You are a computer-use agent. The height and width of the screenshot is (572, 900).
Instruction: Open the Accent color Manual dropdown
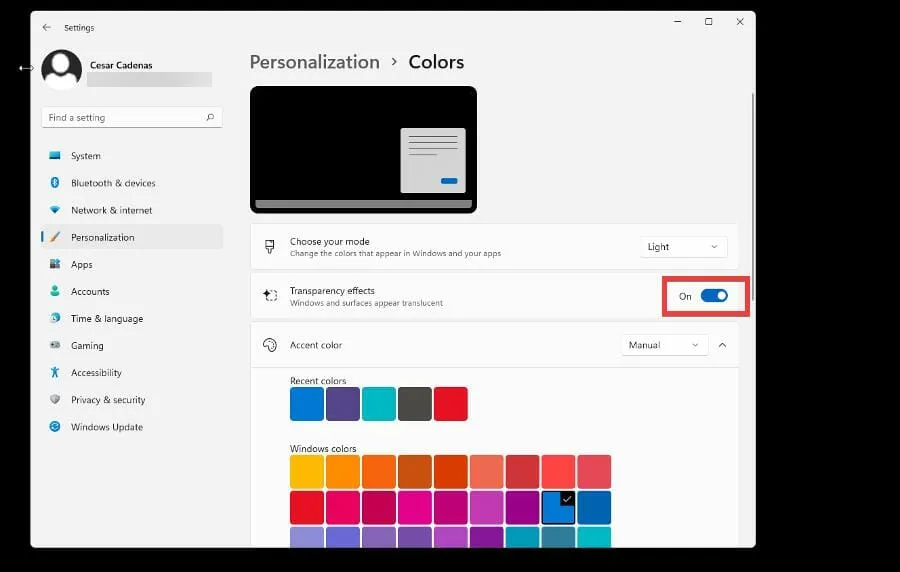click(664, 345)
